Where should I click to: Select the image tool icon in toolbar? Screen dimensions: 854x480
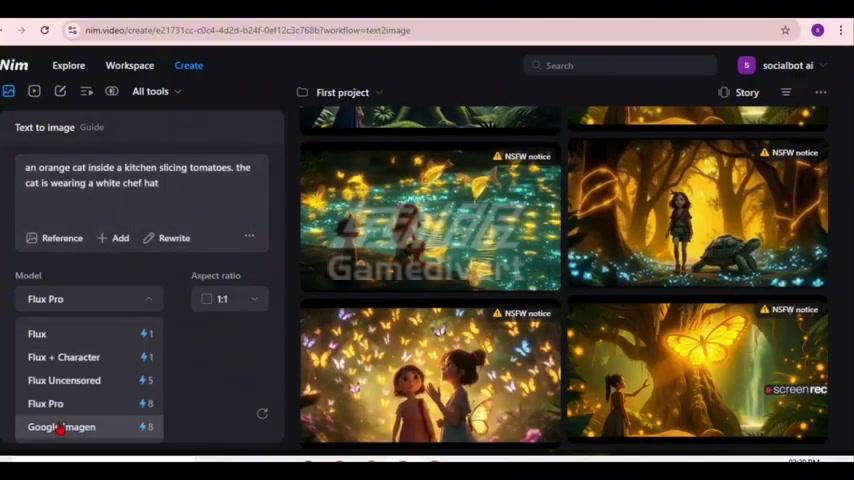click(x=9, y=91)
